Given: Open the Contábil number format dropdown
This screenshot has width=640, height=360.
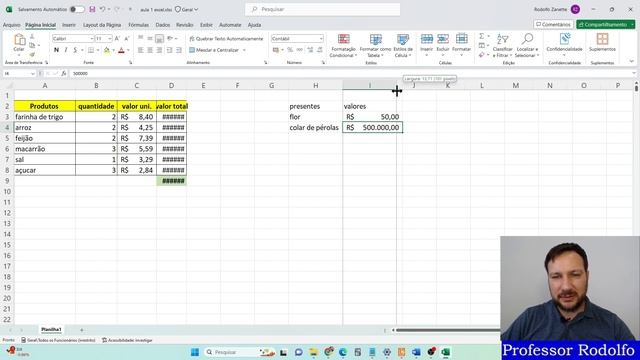Looking at the screenshot, I should (x=321, y=38).
